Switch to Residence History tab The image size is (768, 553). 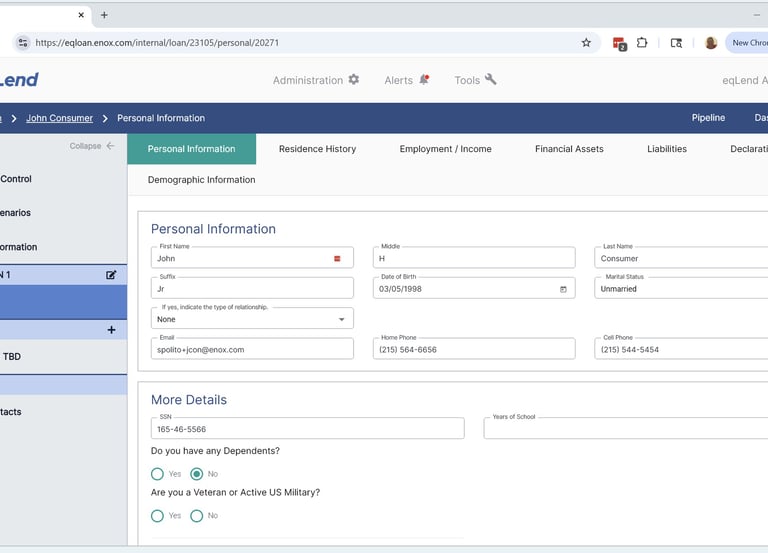(317, 149)
